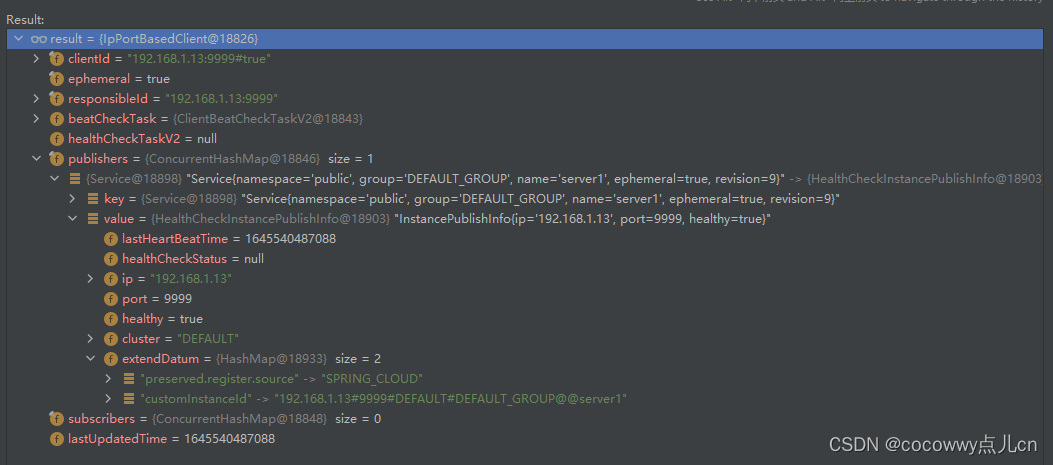Click the field icon next to healthCheckTaskV2

coord(57,139)
